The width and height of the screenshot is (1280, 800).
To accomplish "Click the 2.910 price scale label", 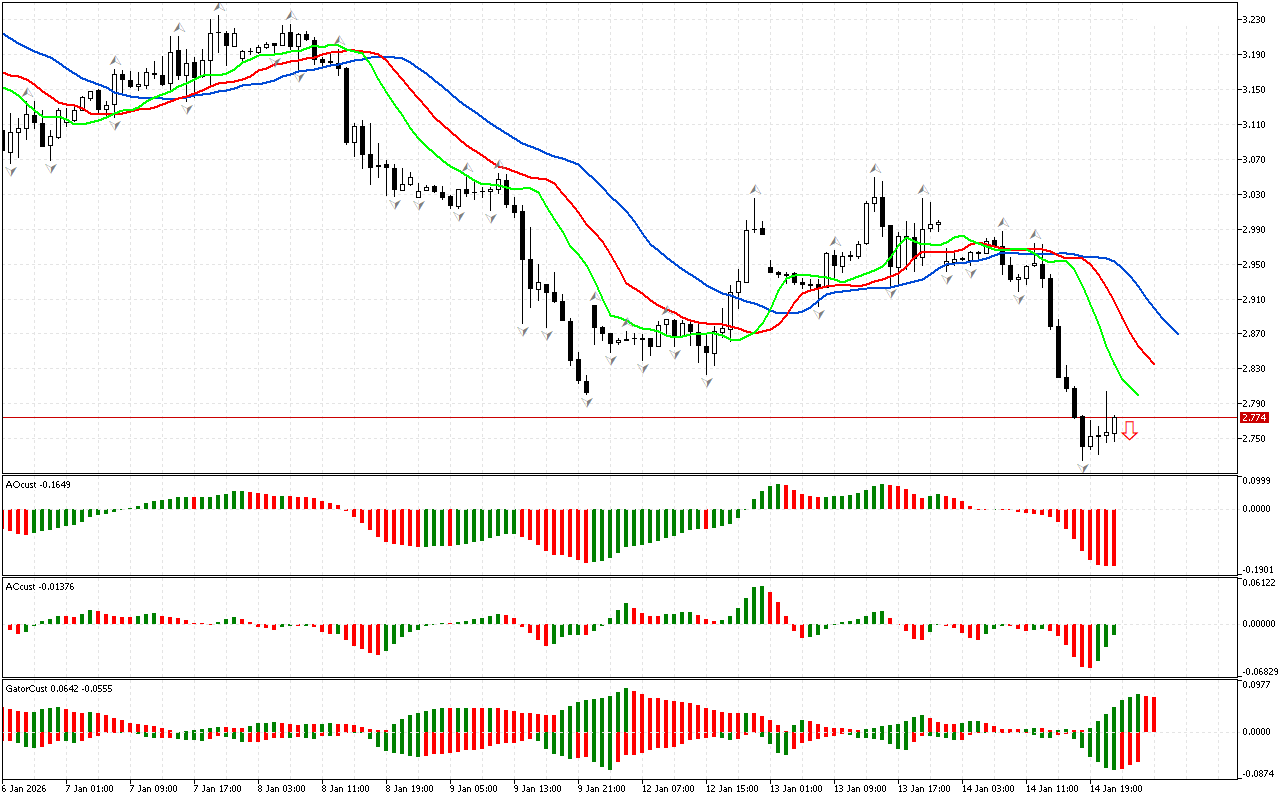I will [x=1254, y=299].
